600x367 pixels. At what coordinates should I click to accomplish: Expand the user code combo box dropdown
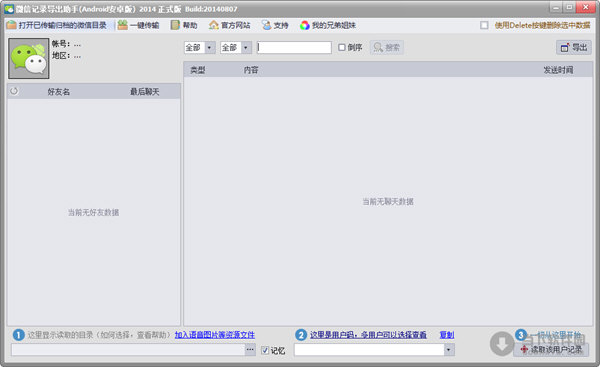(449, 350)
